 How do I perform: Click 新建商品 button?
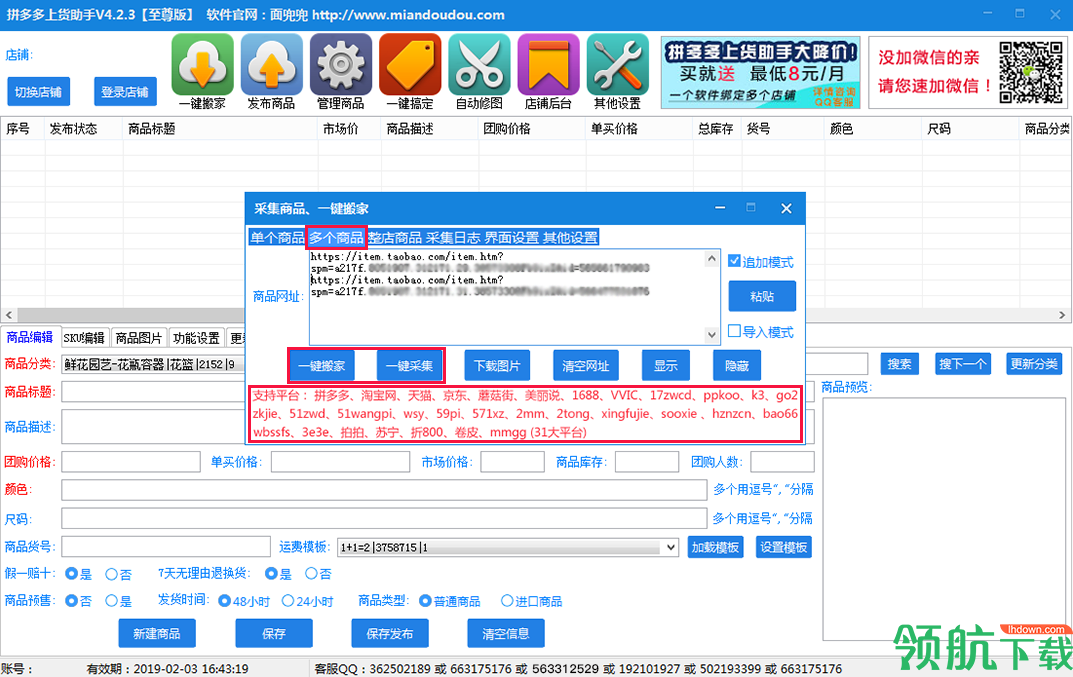pos(157,633)
